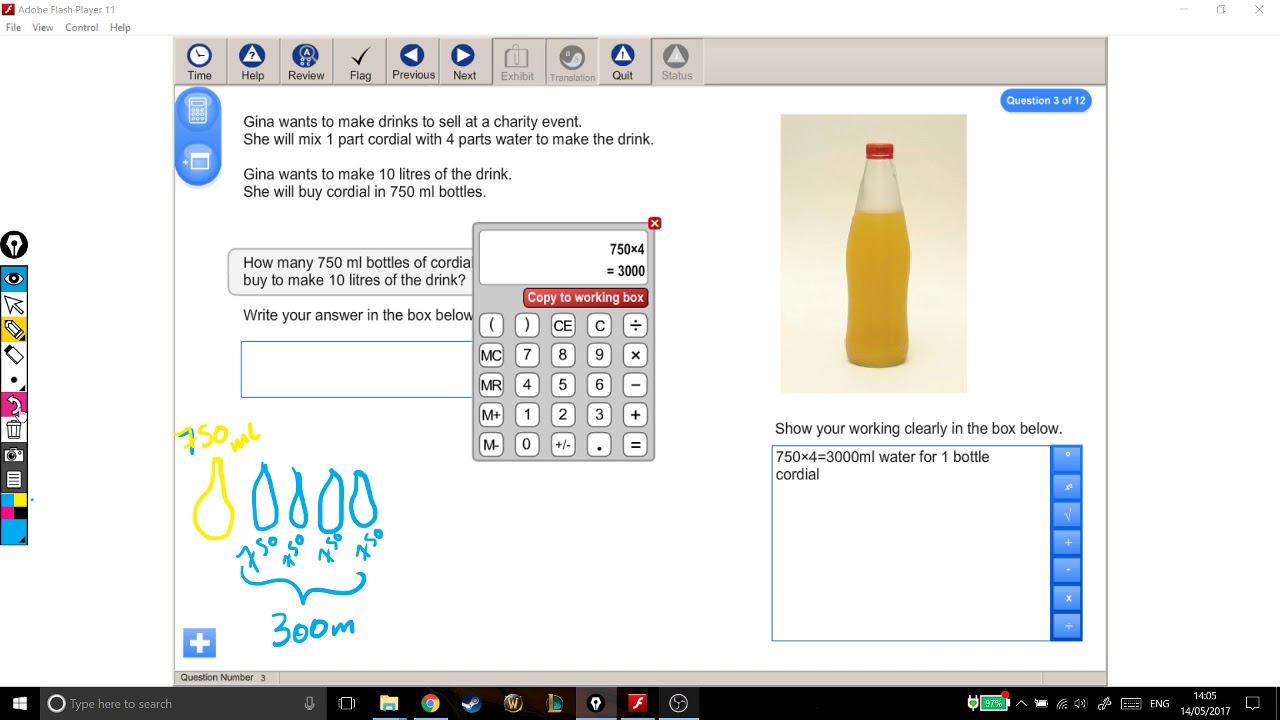Screen dimensions: 1280x720
Task: Click the pink undo arrow tool
Action: point(14,405)
